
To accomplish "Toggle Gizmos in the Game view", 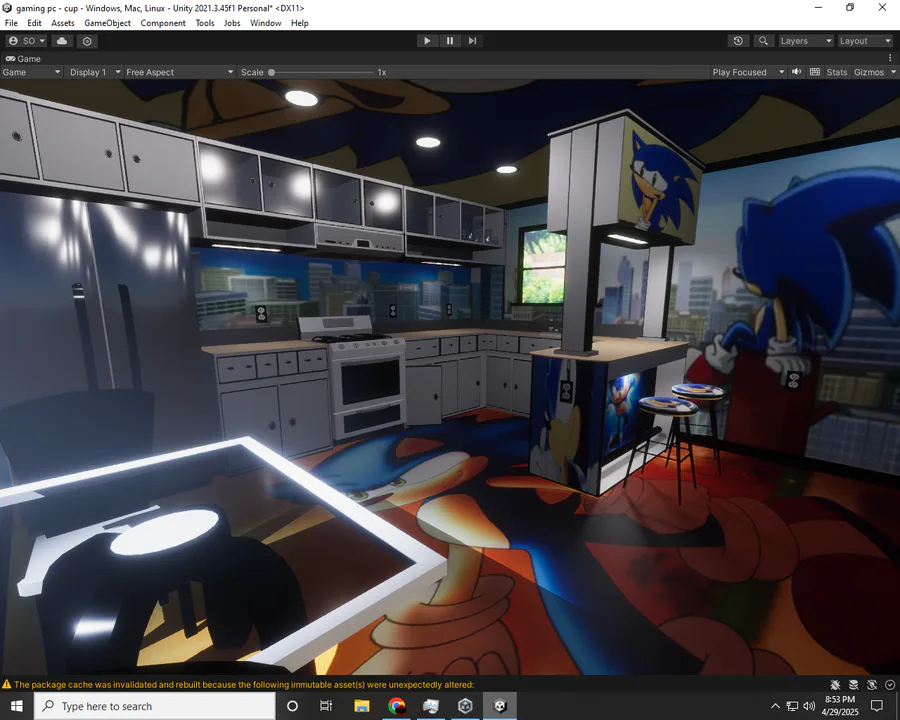I will [868, 72].
